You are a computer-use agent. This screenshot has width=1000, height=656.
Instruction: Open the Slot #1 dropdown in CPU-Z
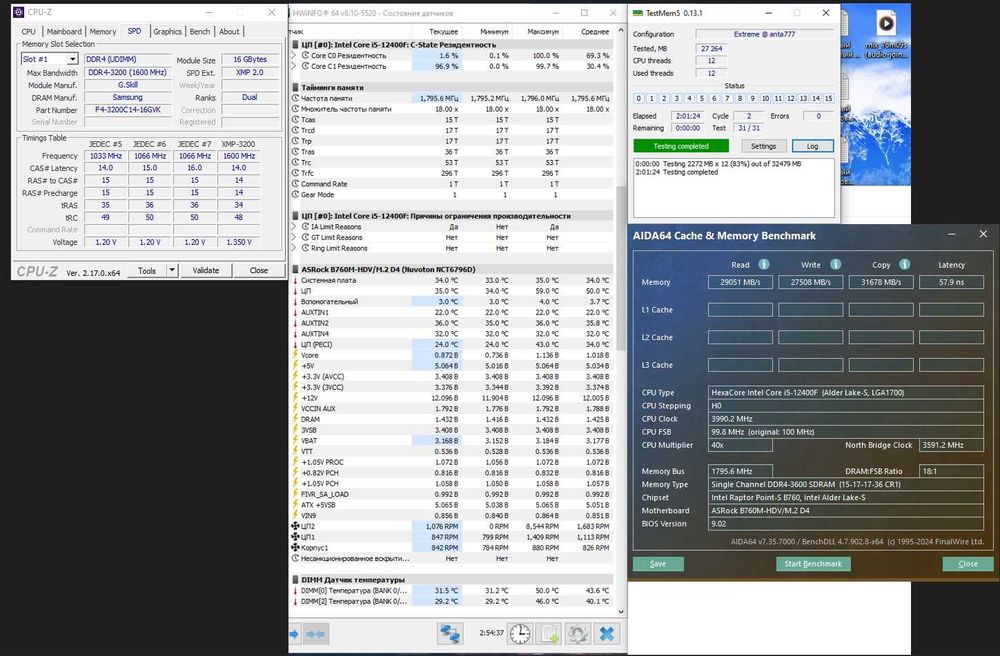pos(73,59)
